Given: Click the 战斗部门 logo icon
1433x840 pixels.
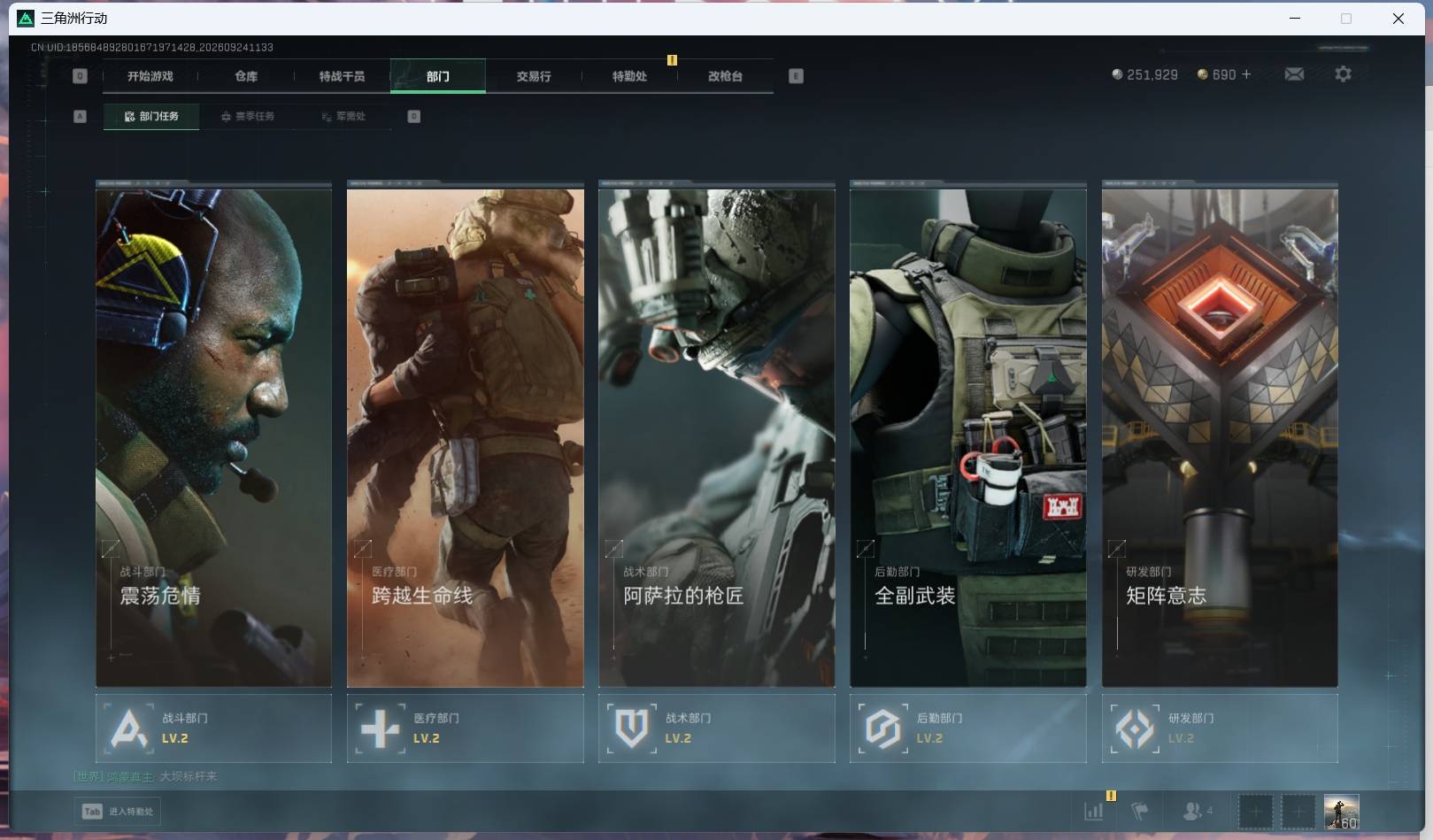Looking at the screenshot, I should 129,728.
